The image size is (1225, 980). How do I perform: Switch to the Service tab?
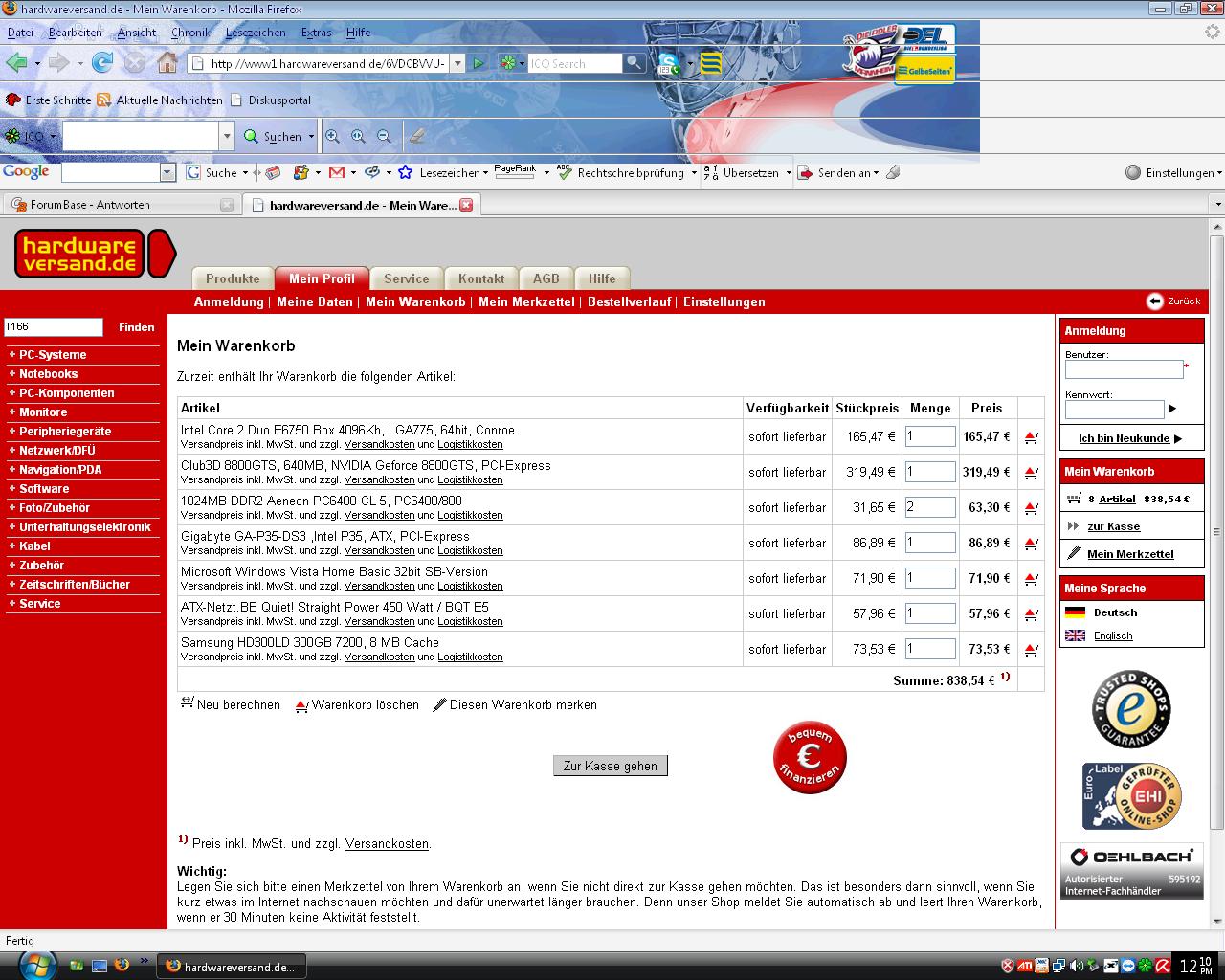coord(406,278)
